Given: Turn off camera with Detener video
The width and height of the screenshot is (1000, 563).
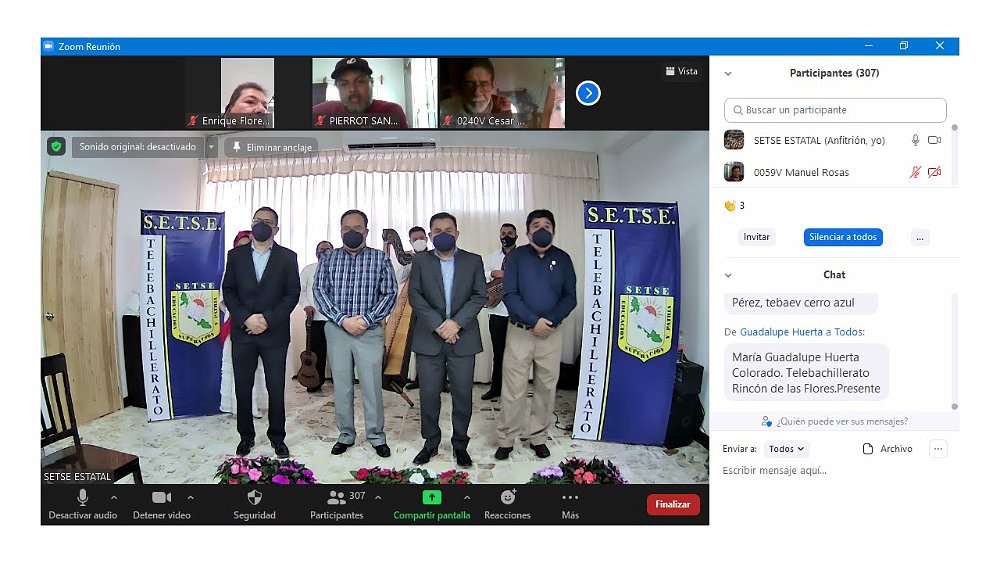Looking at the screenshot, I should tap(162, 497).
